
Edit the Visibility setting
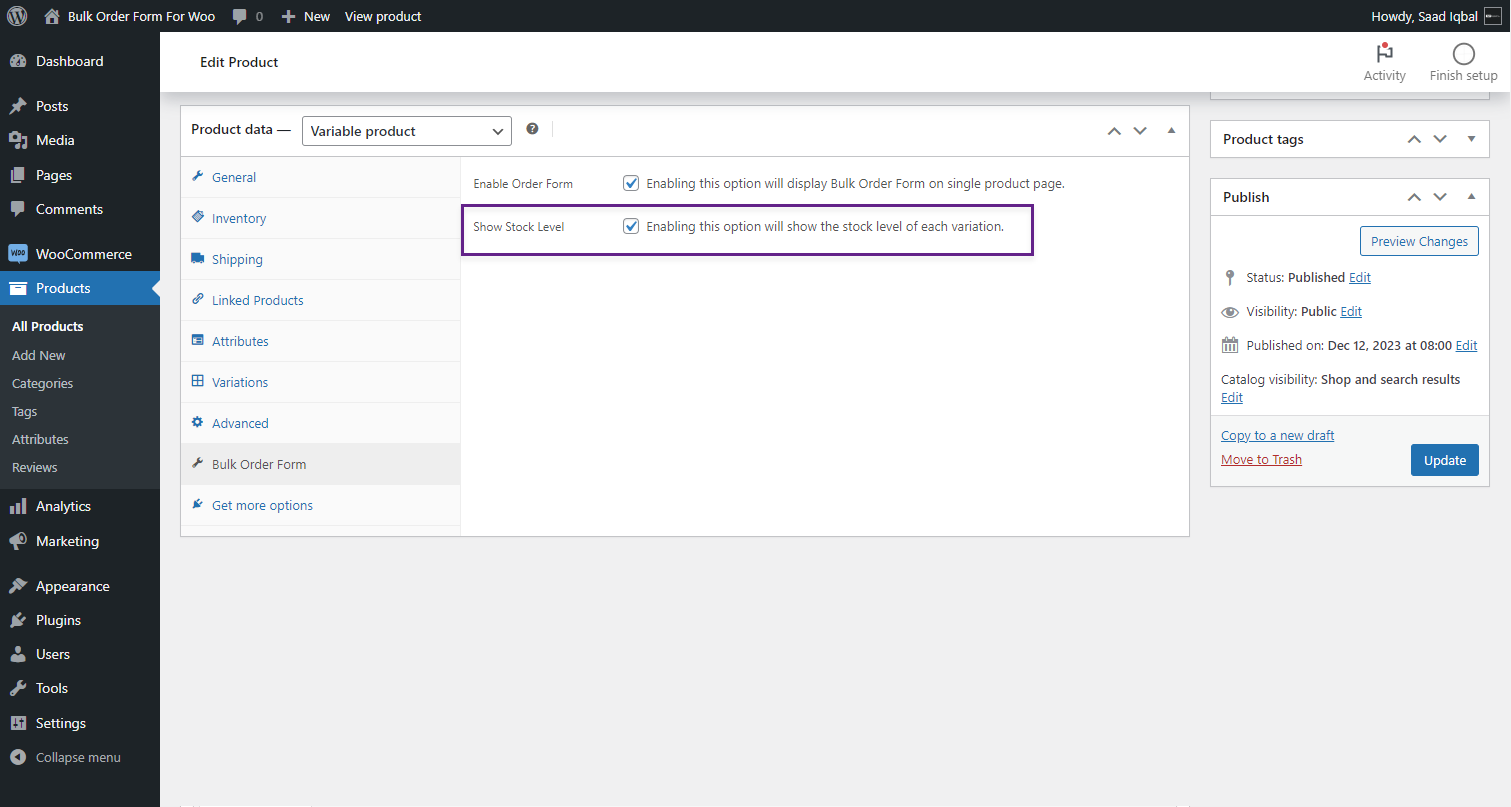pyautogui.click(x=1351, y=311)
